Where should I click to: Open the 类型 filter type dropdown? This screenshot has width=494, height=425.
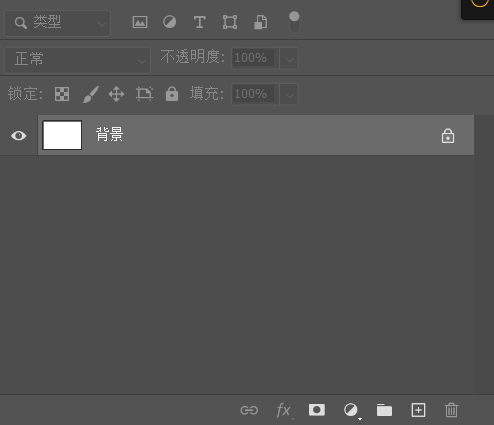point(57,23)
